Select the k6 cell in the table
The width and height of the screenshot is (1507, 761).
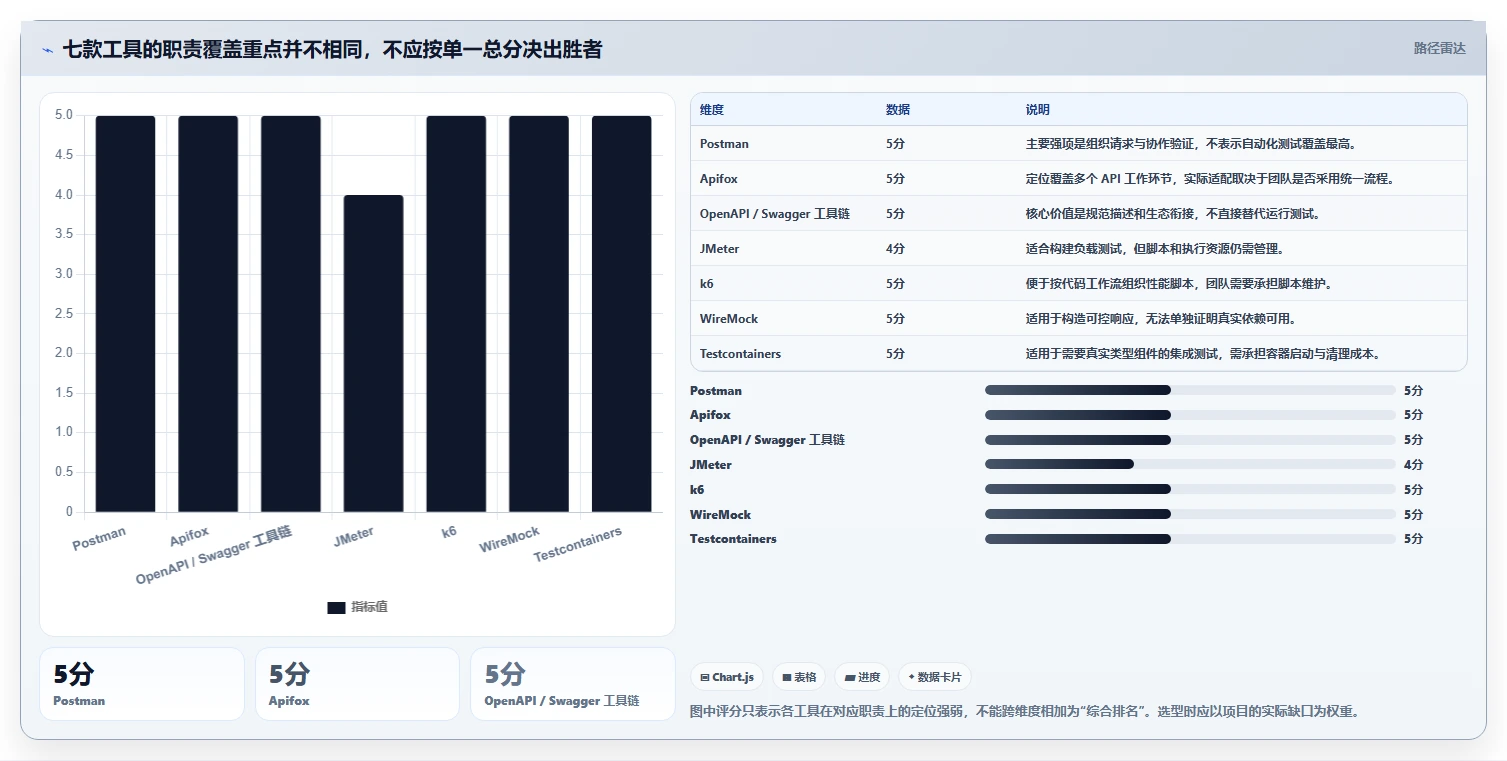(707, 284)
